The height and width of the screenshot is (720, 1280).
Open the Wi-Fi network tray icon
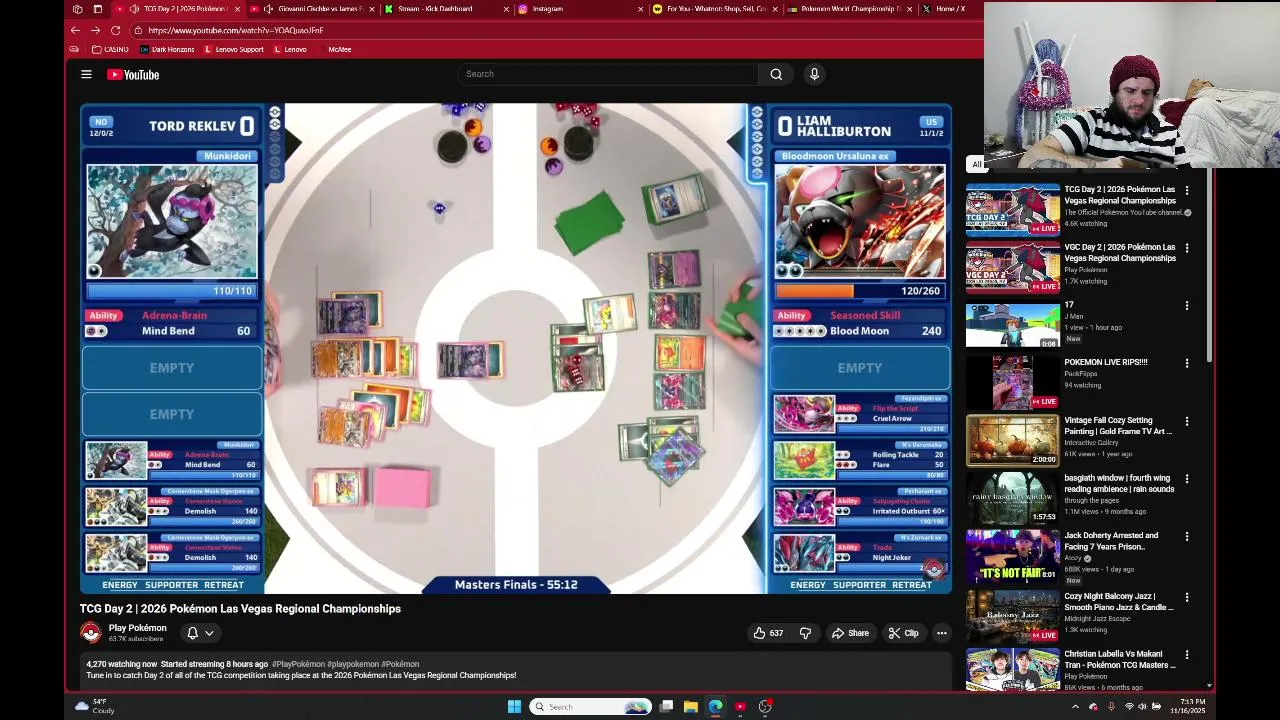pos(1129,707)
